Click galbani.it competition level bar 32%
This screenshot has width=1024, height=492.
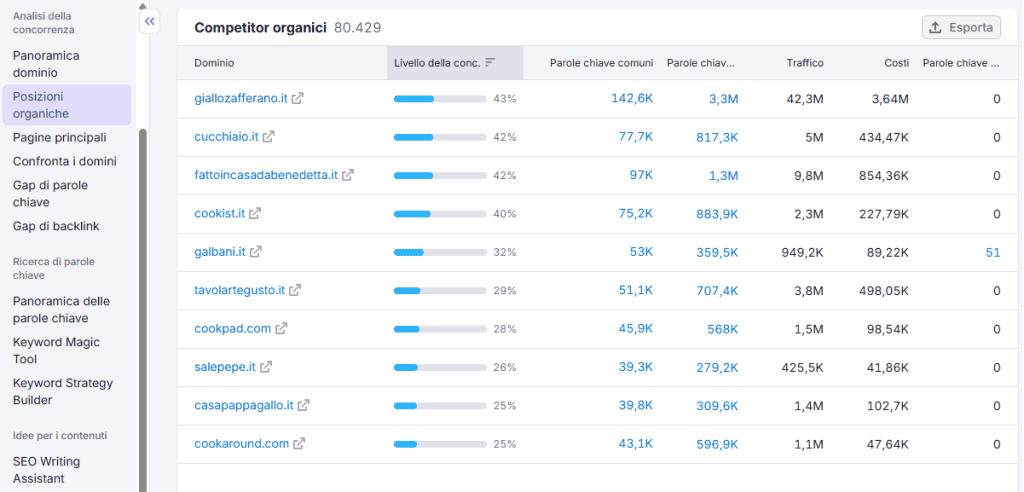[440, 252]
